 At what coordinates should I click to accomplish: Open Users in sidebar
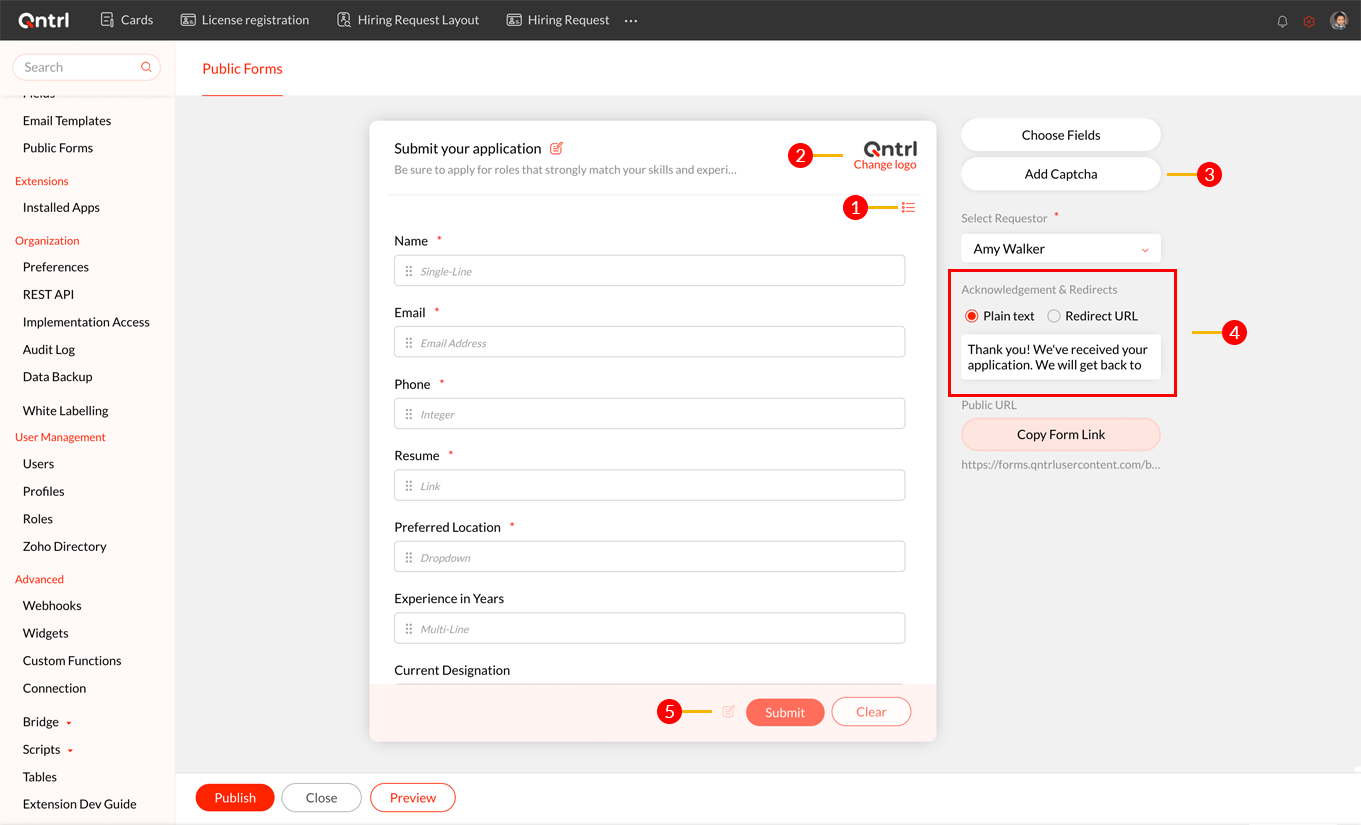pos(38,464)
